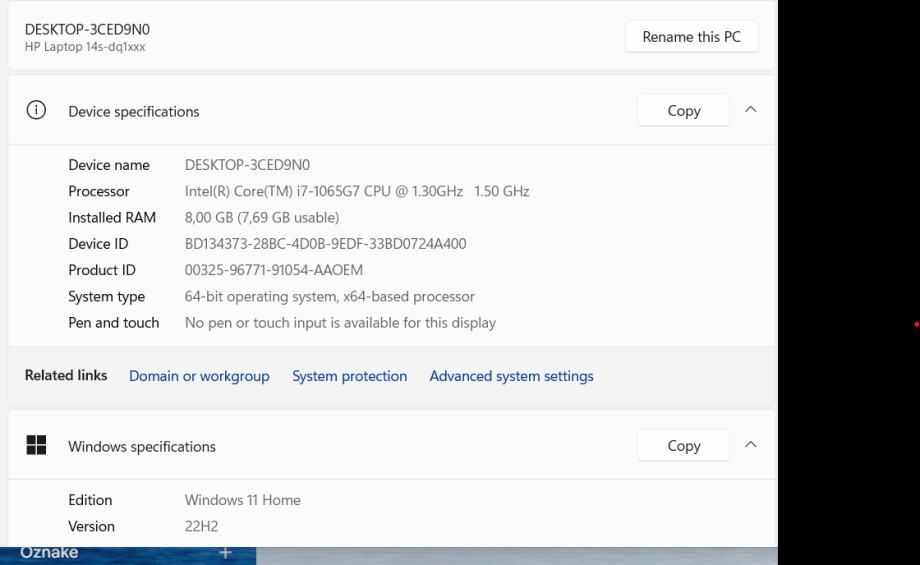Click the Device specifications heading
Viewport: 920px width, 565px height.
[134, 111]
